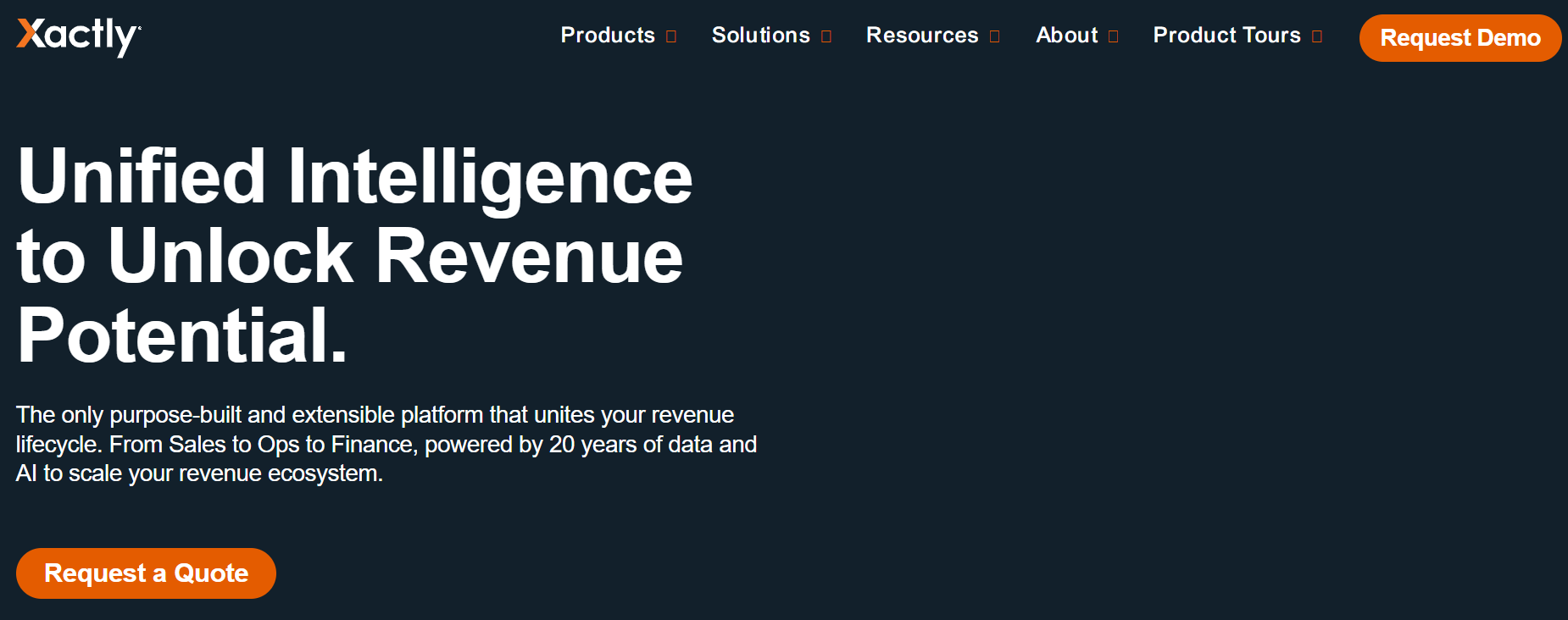Click the text line starting 'lifecycle. From Sales'

point(386,445)
